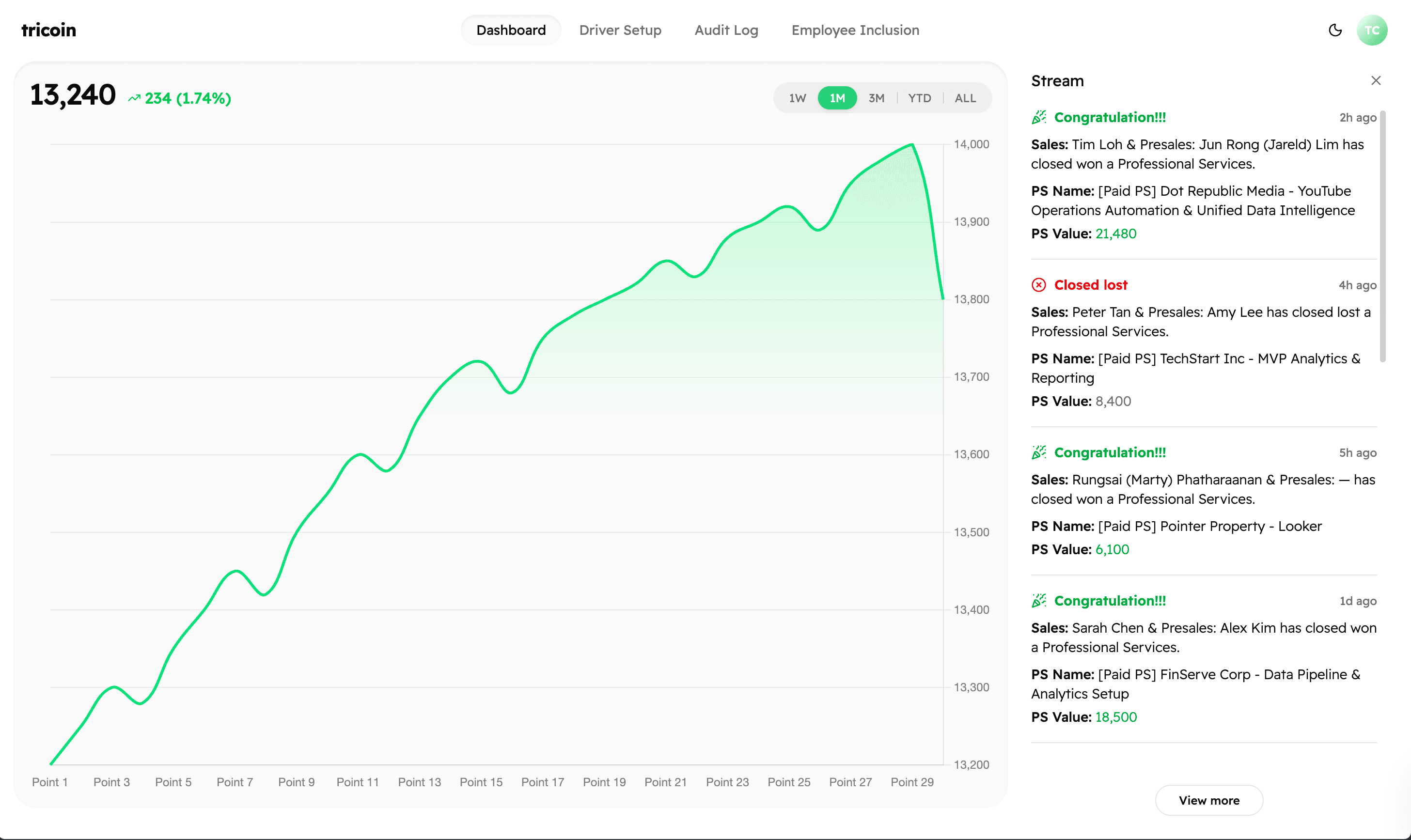The height and width of the screenshot is (840, 1411).
Task: Click the Stream panel scrollbar
Action: point(1382,236)
